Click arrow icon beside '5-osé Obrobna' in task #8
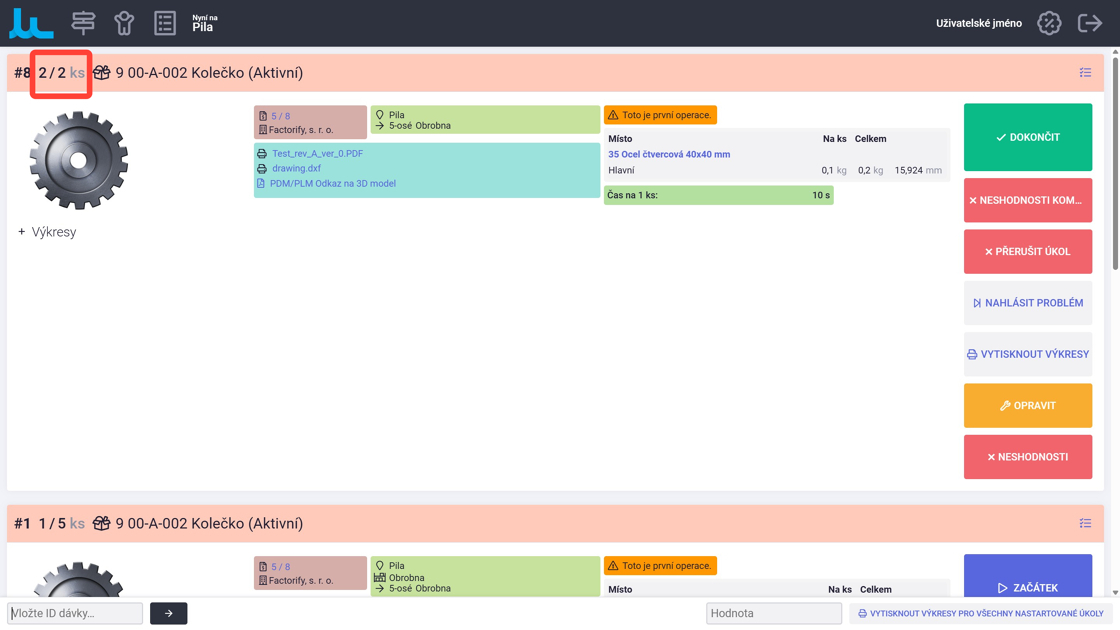The image size is (1120, 630). point(379,126)
